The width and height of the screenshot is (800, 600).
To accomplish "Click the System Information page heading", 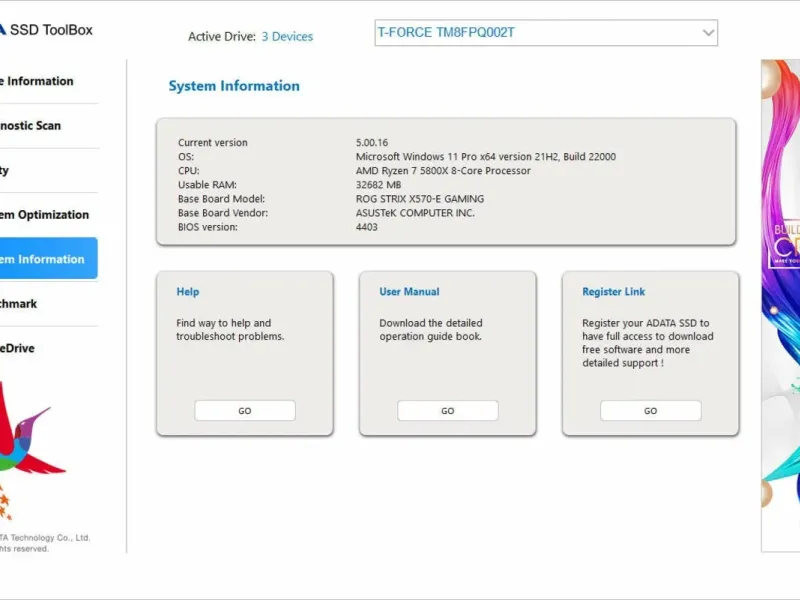I will (234, 86).
